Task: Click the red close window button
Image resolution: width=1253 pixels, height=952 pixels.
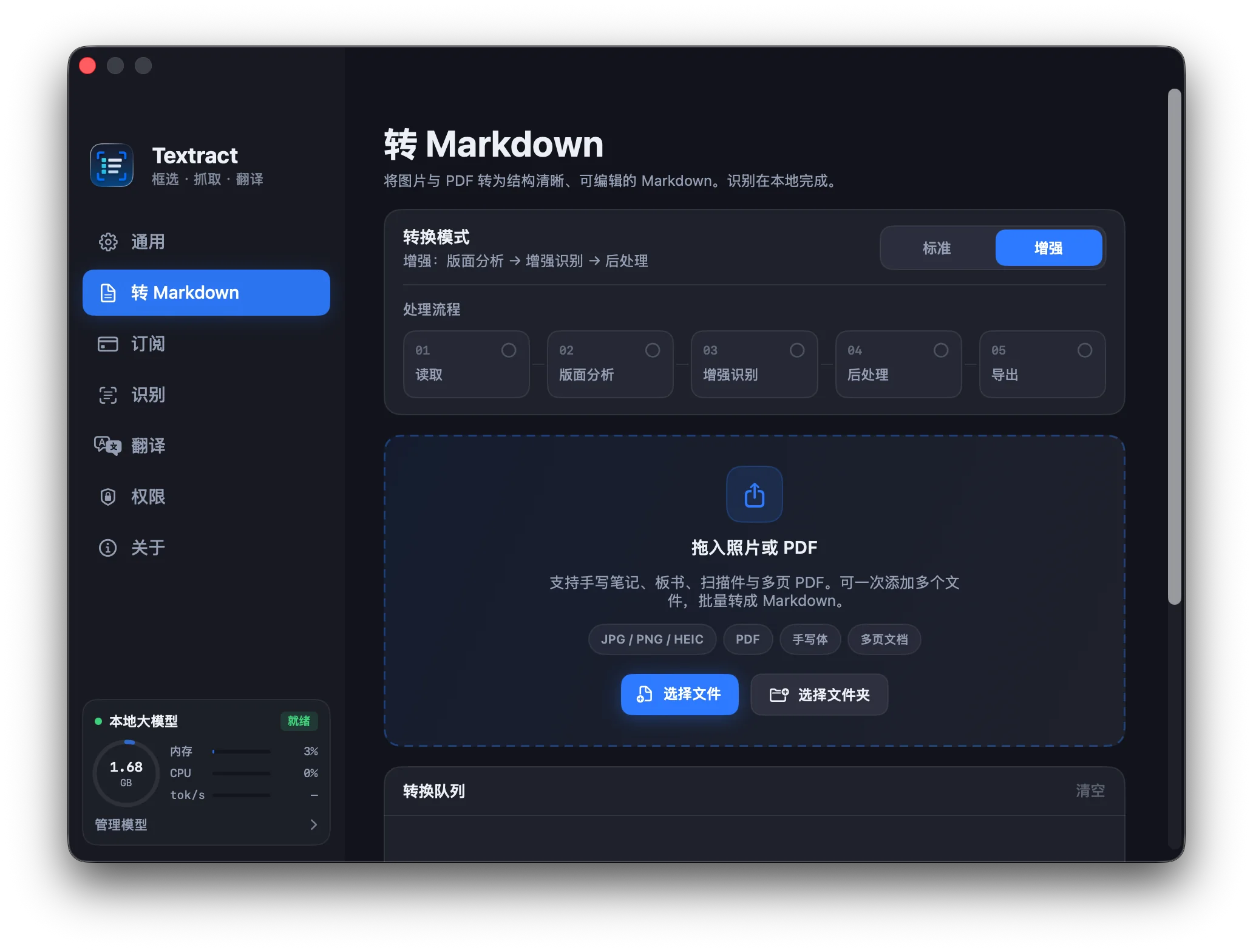Action: click(87, 66)
